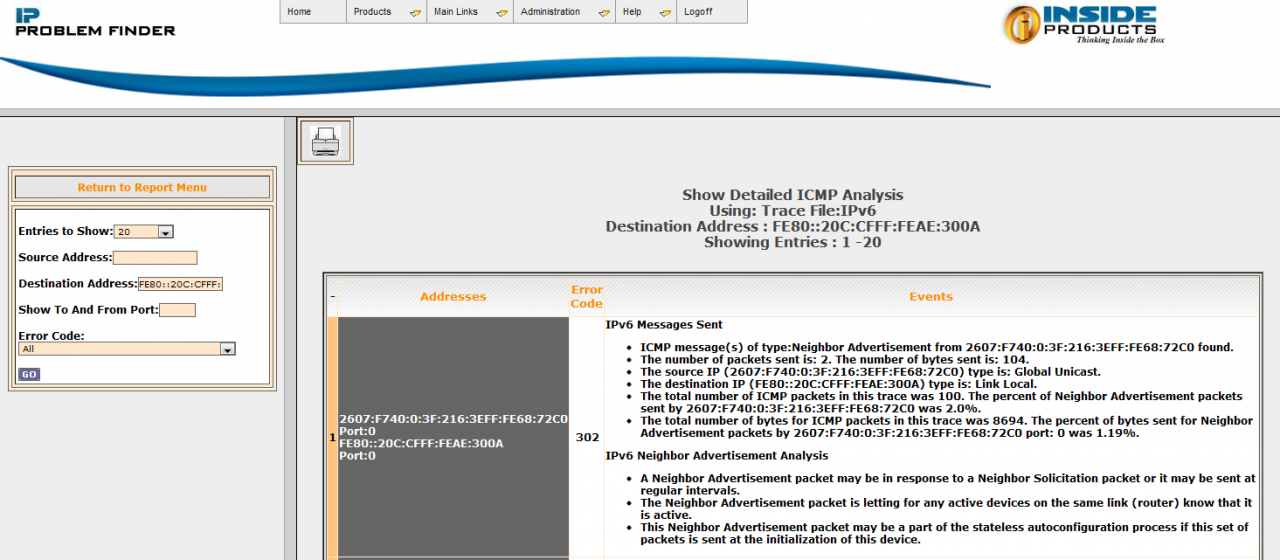Open the Administration menu
1280x560 pixels.
pos(564,12)
